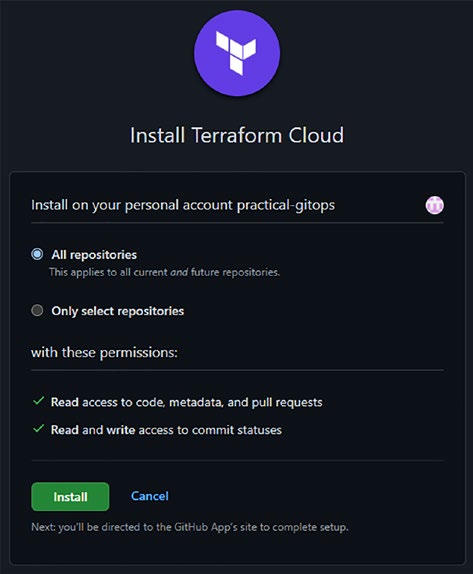The height and width of the screenshot is (574, 473).
Task: Click checkmark beside Read access to code
Action: pos(38,401)
